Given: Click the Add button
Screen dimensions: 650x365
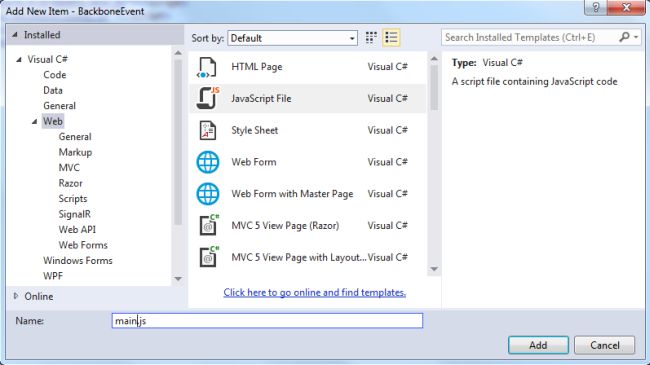Looking at the screenshot, I should 538,345.
